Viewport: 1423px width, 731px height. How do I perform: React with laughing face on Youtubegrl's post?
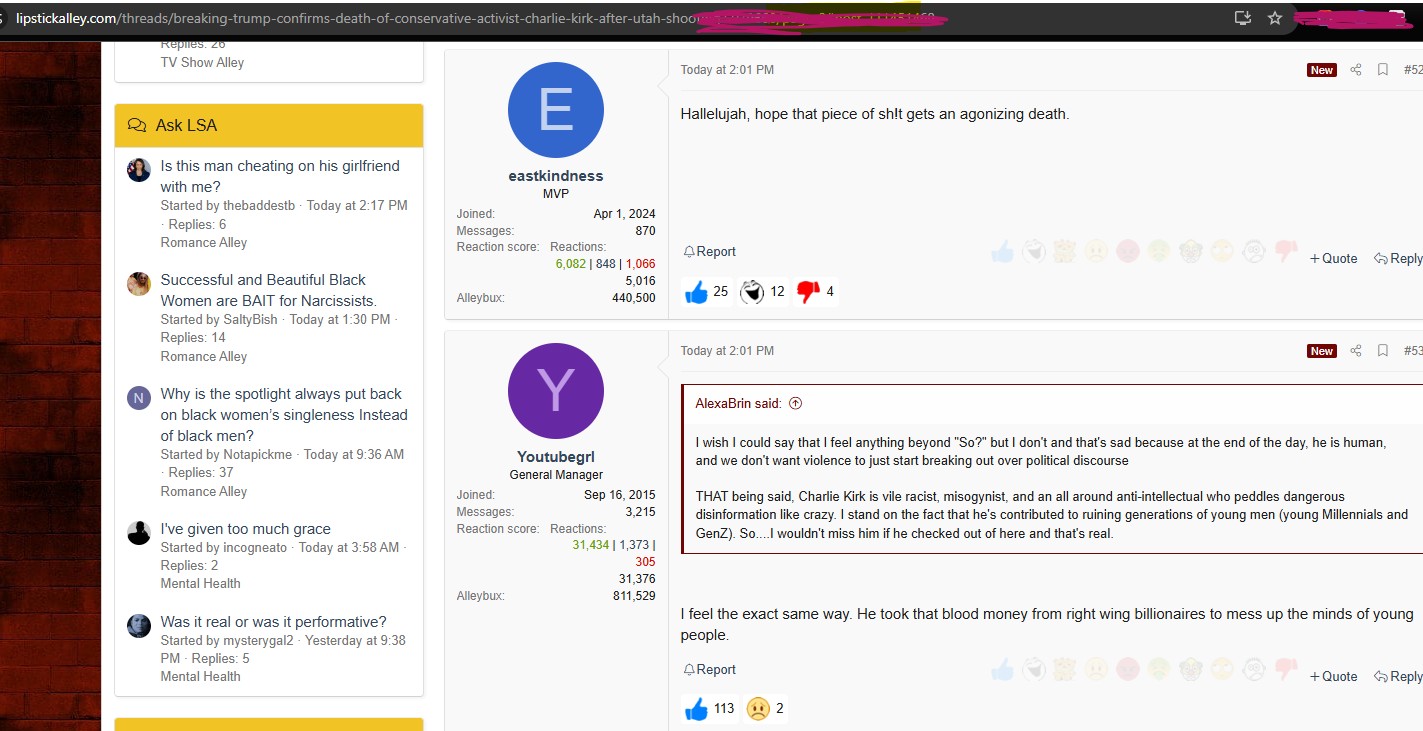(1033, 670)
